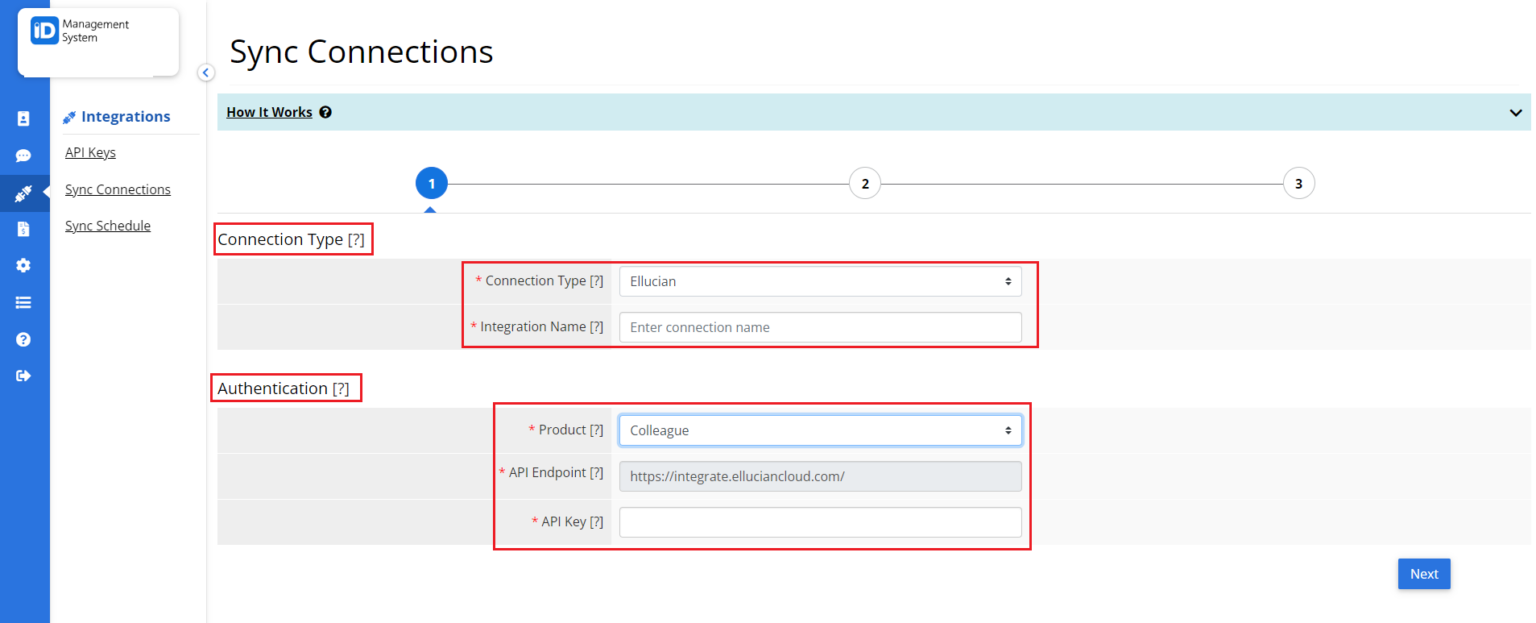This screenshot has width=1536, height=623.
Task: Collapse the How It Works section chevron
Action: point(1516,112)
